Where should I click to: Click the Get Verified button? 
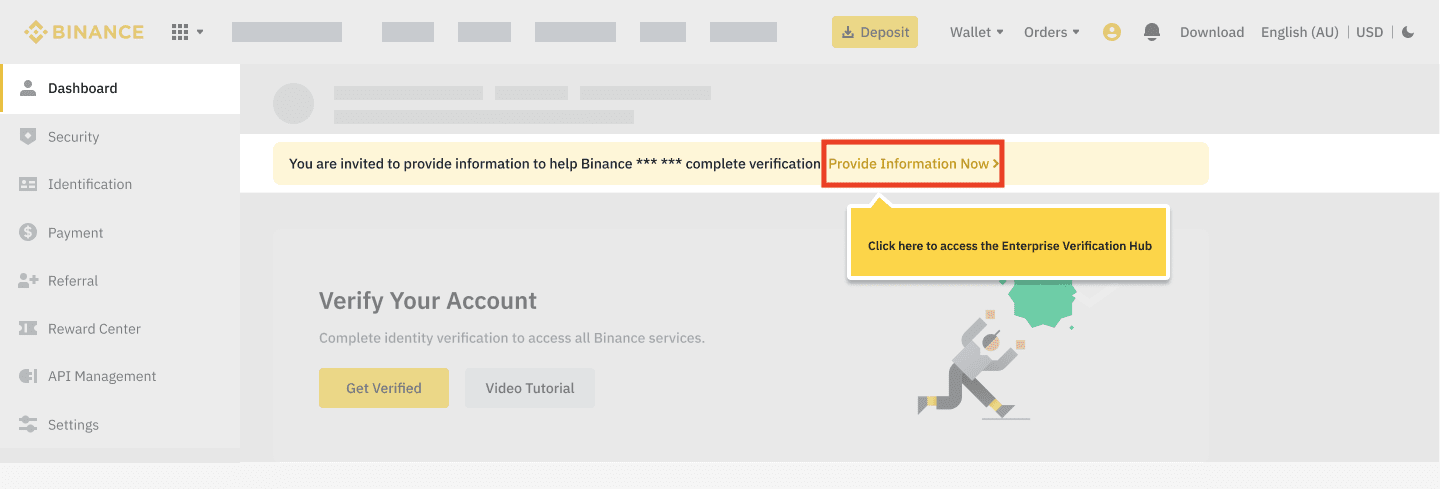click(384, 388)
